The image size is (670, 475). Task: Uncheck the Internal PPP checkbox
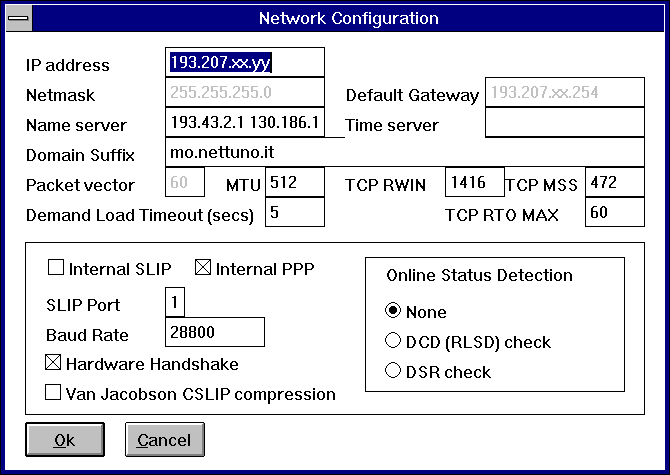click(x=204, y=268)
